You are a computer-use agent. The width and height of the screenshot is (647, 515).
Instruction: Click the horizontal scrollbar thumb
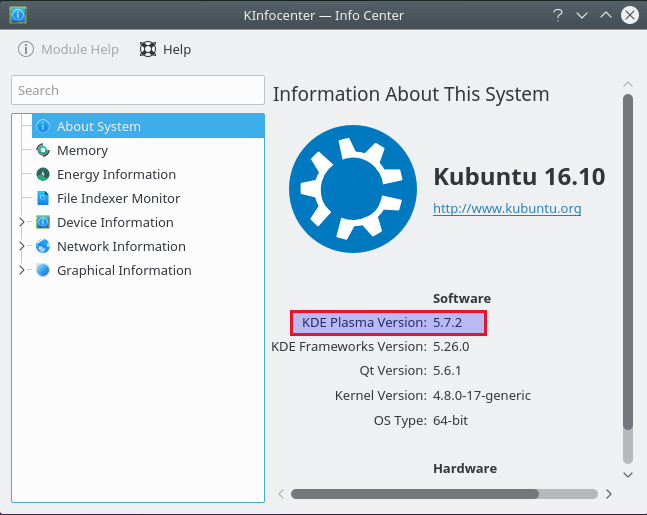coord(415,494)
